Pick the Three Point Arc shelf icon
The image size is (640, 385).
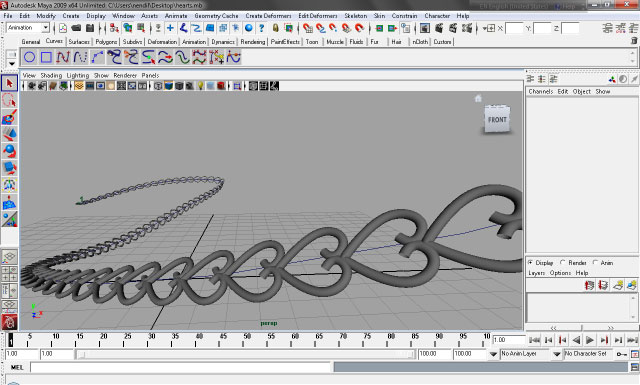click(97, 57)
